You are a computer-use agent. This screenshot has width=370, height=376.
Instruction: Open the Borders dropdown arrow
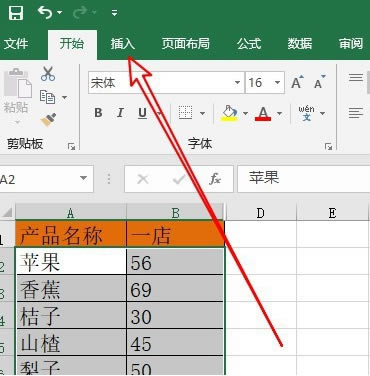202,114
